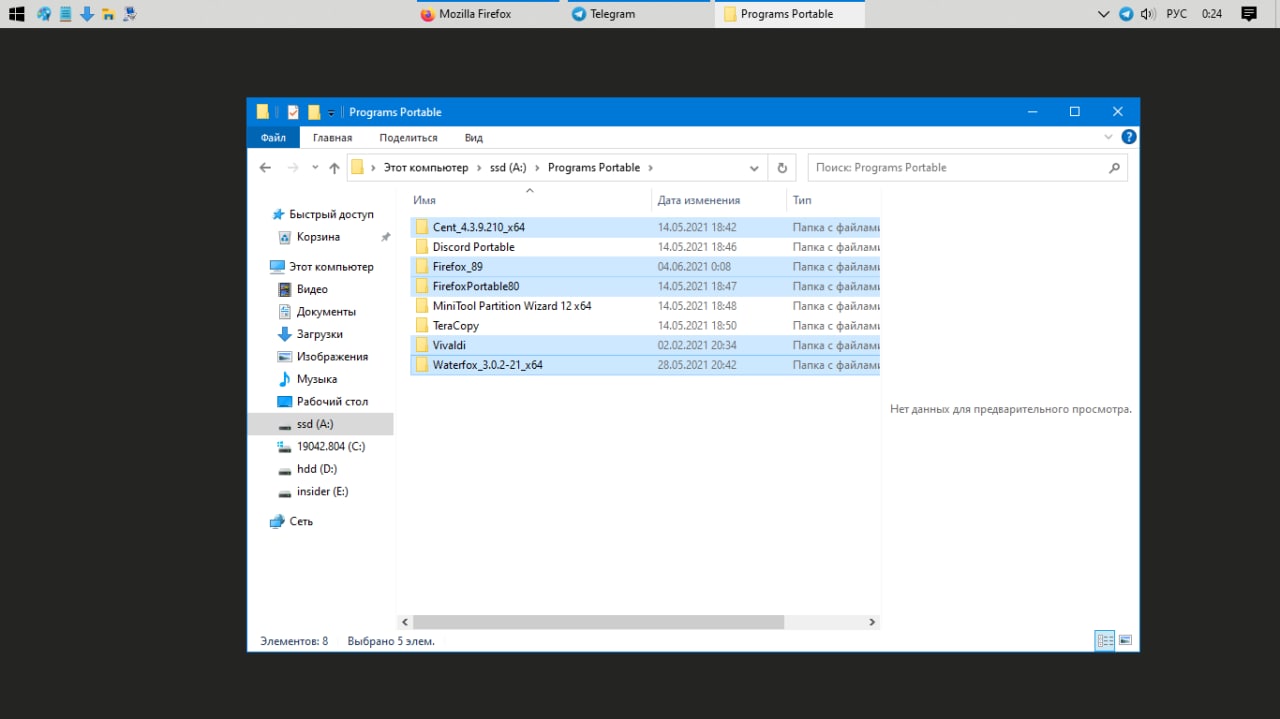
Task: Open Корзина in navigation pane
Action: point(309,237)
